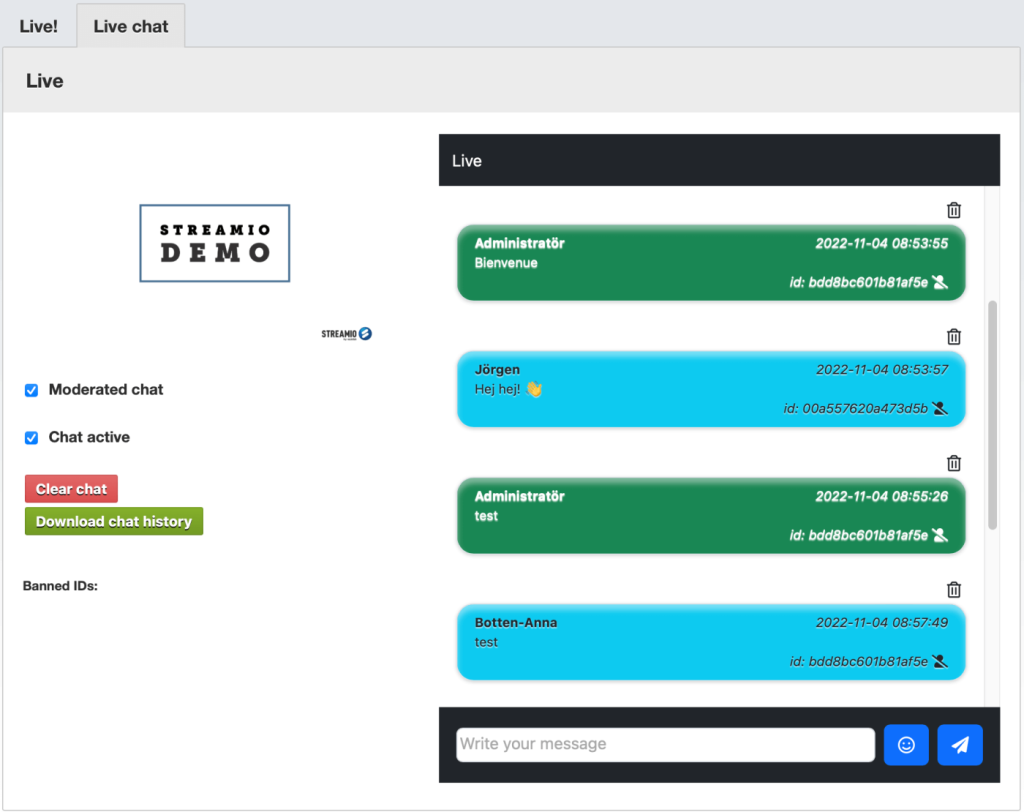
Task: Delete Administratör's 08:55:26 test message
Action: click(x=954, y=463)
